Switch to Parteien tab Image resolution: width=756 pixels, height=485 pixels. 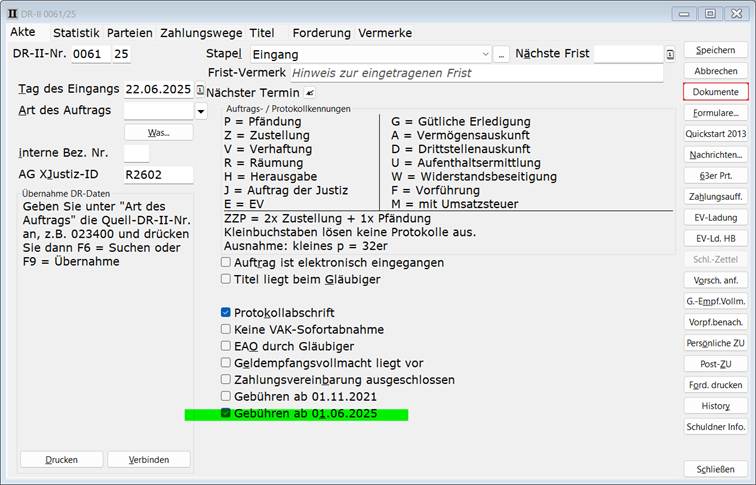[x=130, y=33]
